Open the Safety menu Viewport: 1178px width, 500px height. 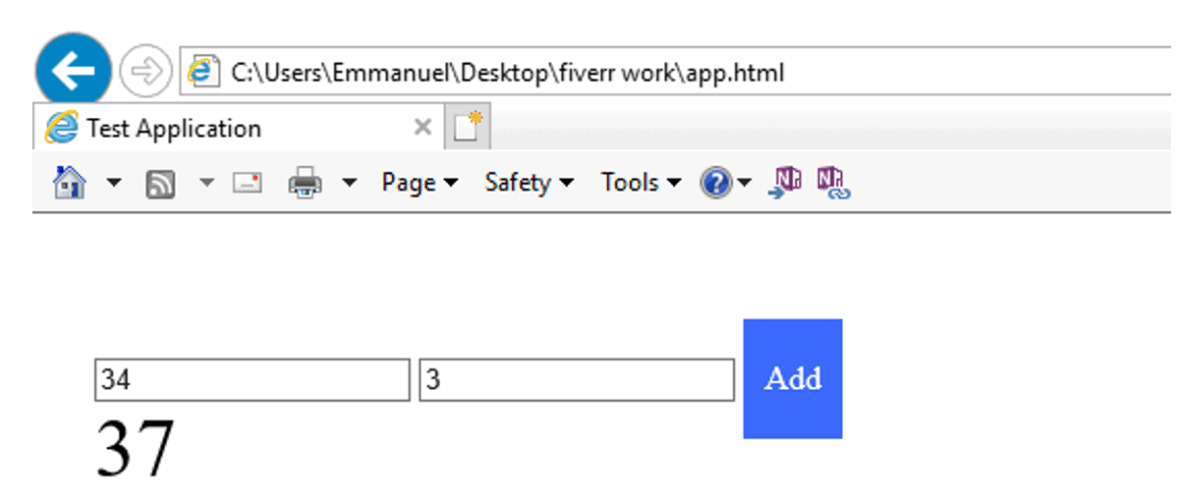pos(529,182)
